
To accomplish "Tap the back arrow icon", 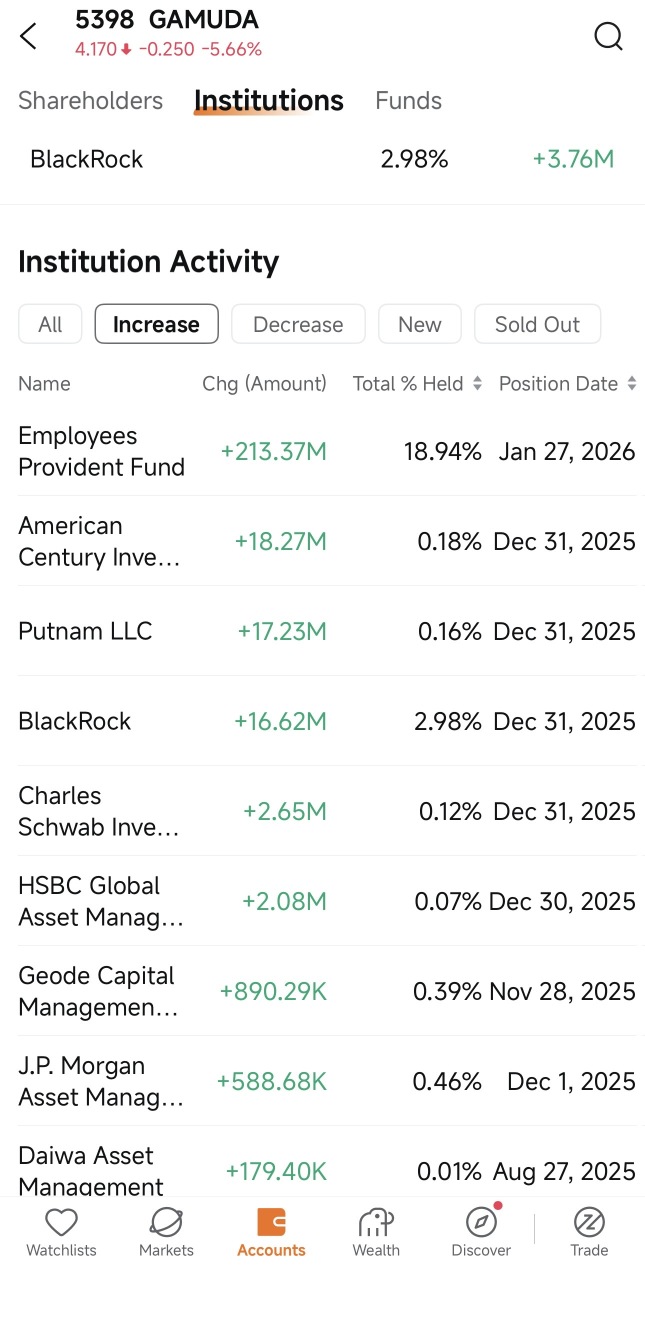I will tap(28, 37).
